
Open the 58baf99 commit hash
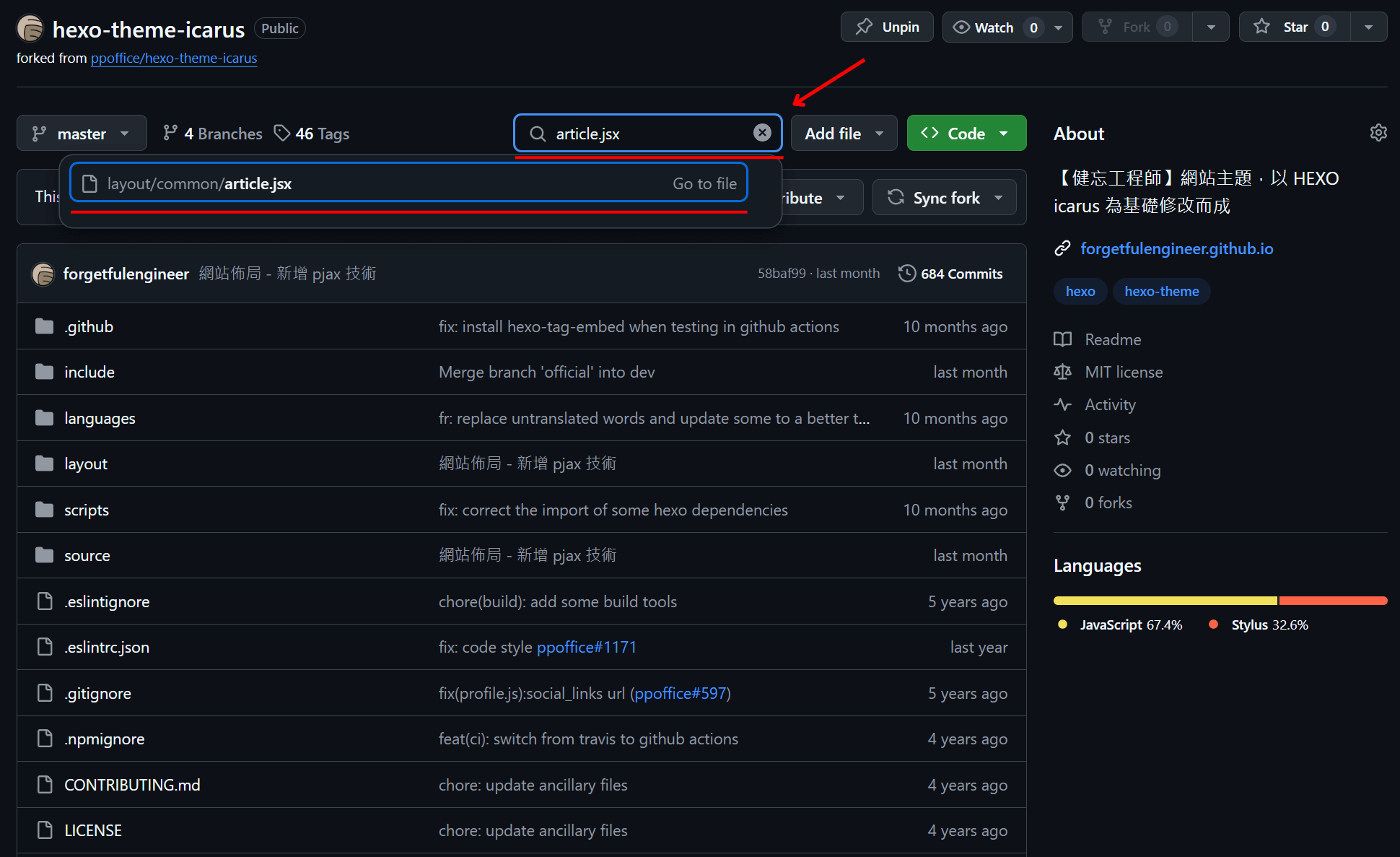pyautogui.click(x=782, y=274)
